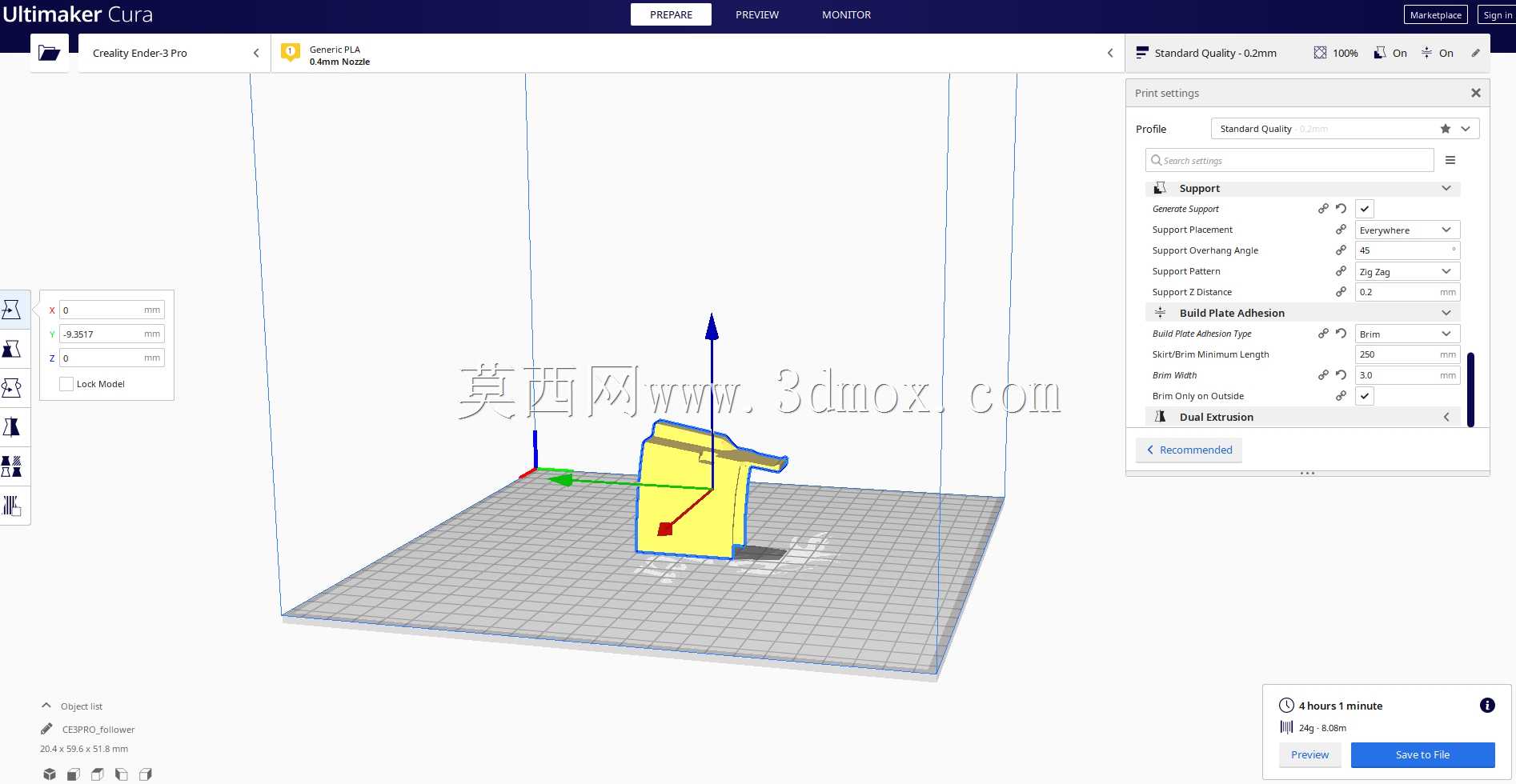Select the Mirror tool in left toolbar
The image size is (1516, 784).
pyautogui.click(x=12, y=427)
